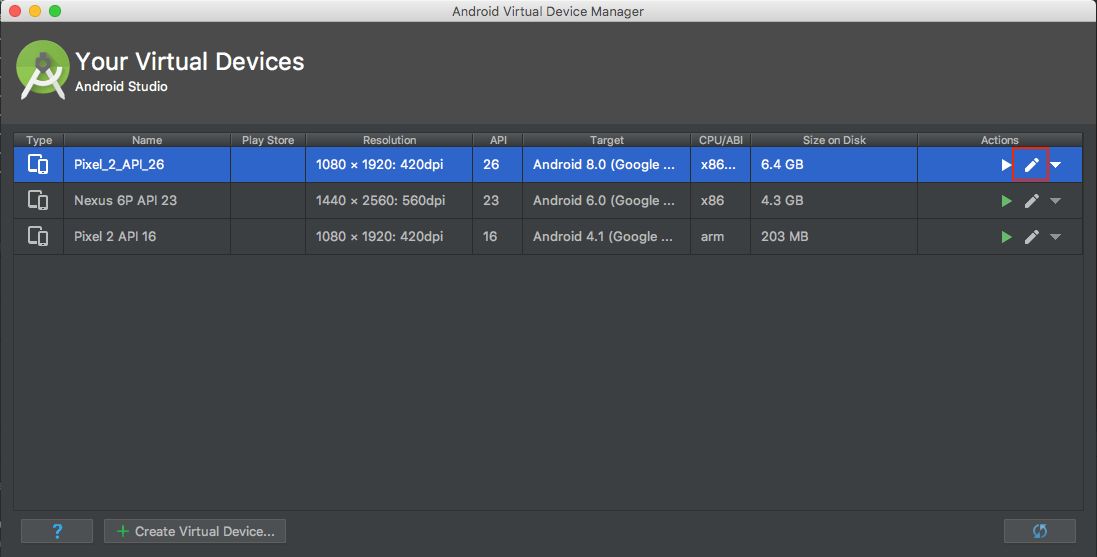Sort by the Size on Disk column header
The width and height of the screenshot is (1097, 557).
pos(834,140)
